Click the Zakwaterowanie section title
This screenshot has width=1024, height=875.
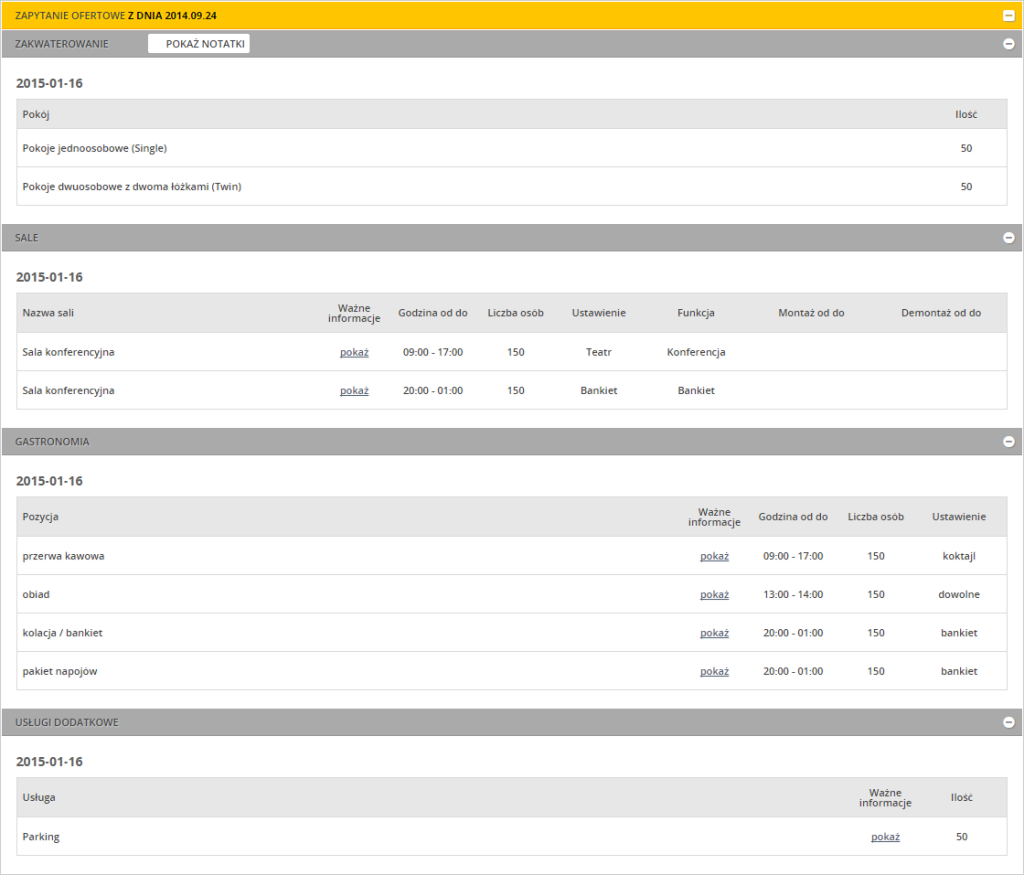pos(62,44)
